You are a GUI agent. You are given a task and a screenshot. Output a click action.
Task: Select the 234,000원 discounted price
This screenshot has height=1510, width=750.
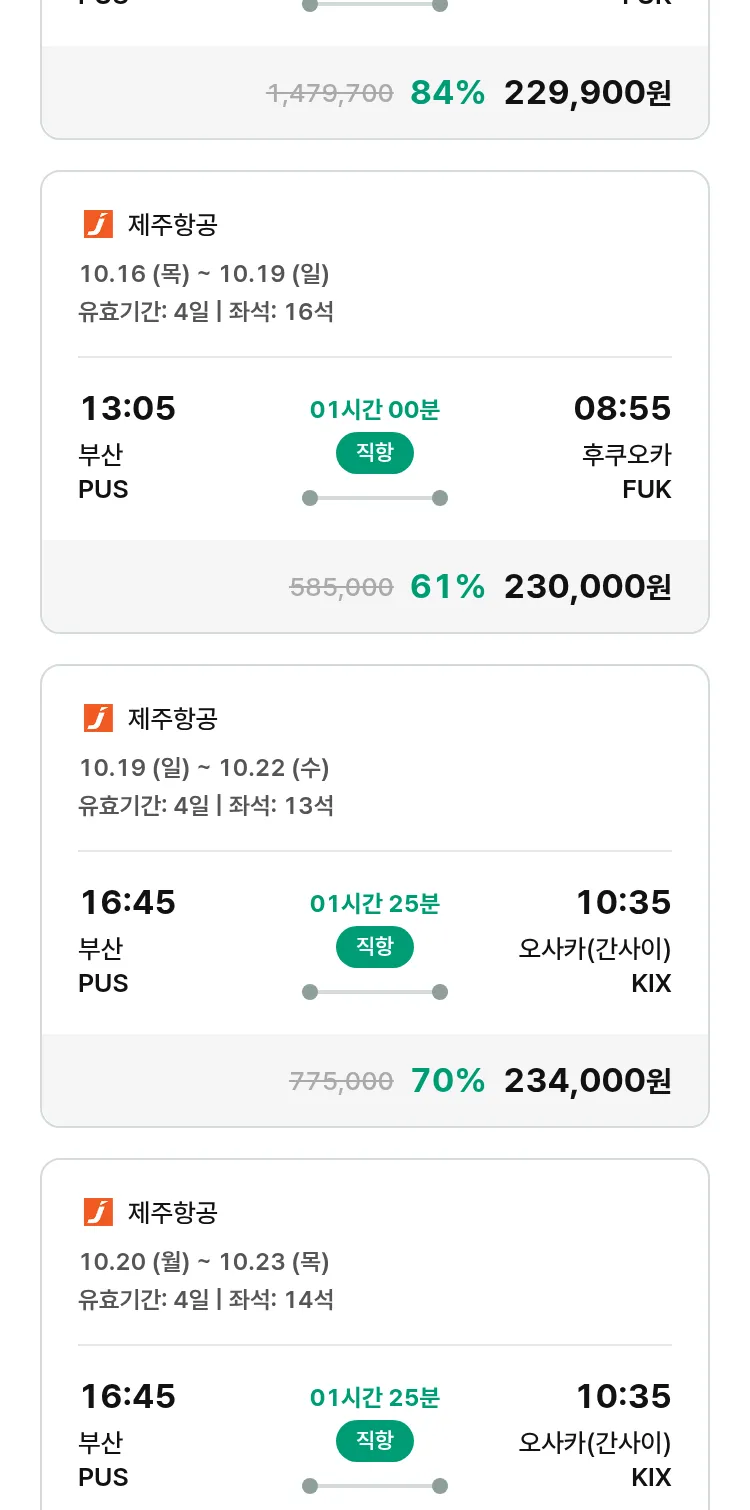(587, 1081)
